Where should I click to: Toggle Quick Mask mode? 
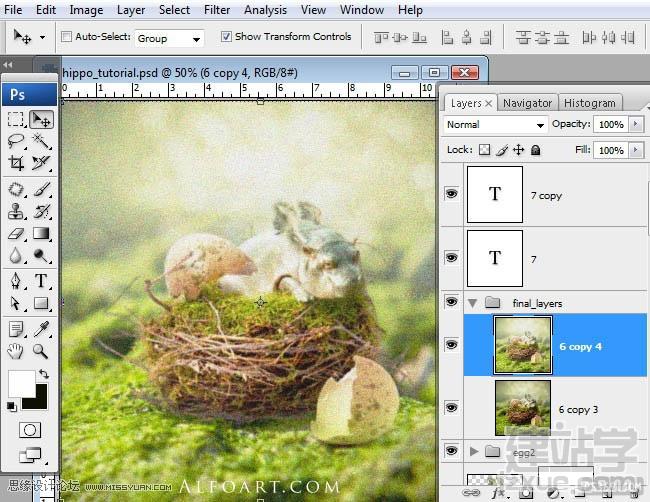coord(30,430)
